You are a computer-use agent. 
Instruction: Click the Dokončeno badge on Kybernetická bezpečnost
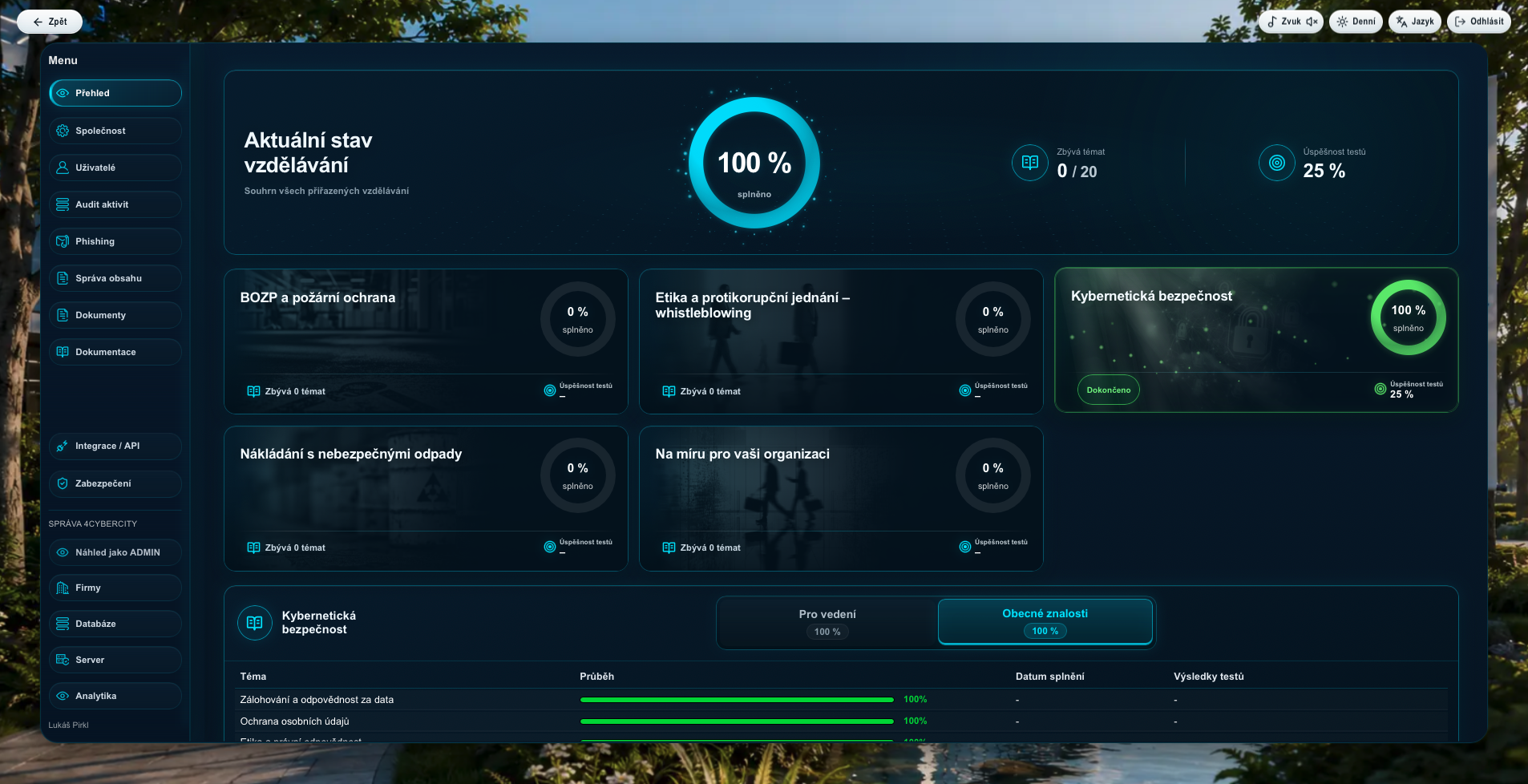click(1109, 390)
